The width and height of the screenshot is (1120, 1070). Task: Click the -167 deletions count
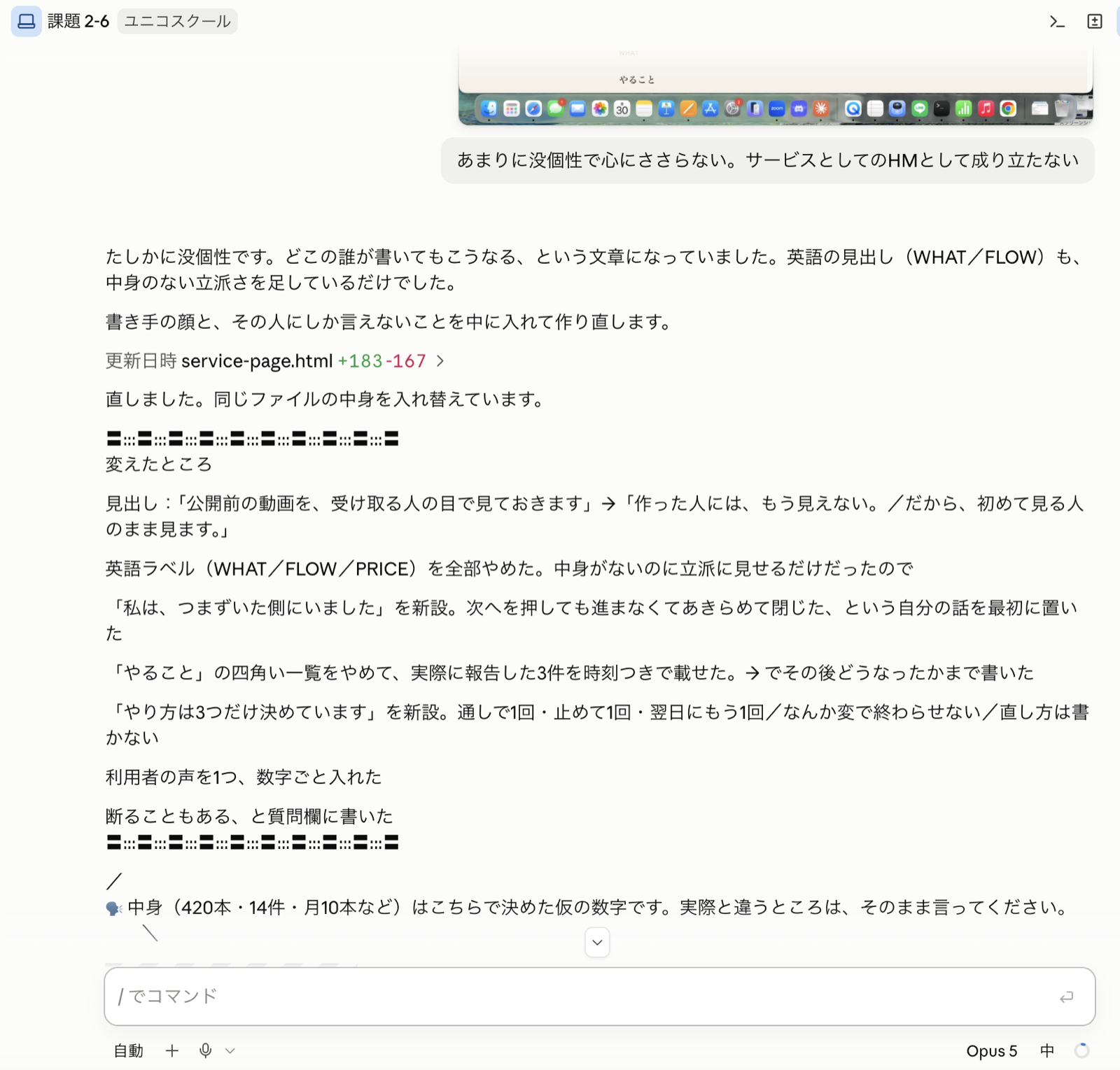[x=406, y=361]
